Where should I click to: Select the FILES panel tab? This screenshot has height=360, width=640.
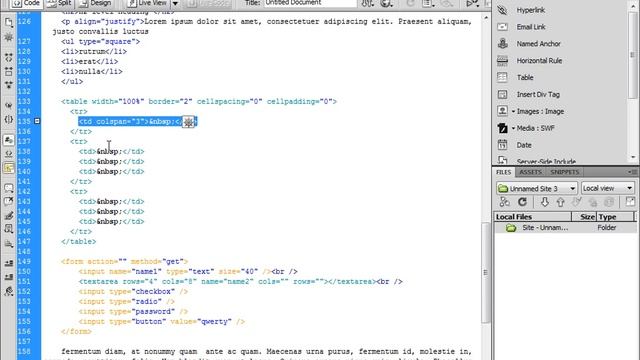pyautogui.click(x=504, y=172)
